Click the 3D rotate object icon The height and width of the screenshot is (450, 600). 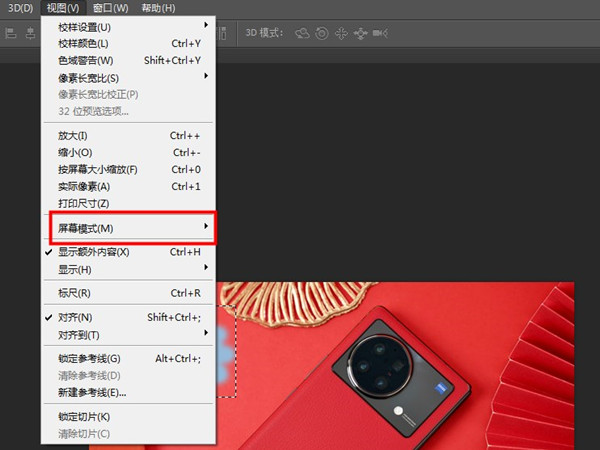tap(302, 33)
